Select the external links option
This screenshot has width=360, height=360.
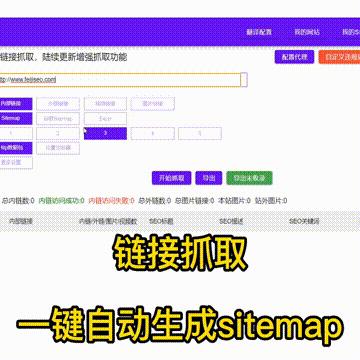pos(58,104)
